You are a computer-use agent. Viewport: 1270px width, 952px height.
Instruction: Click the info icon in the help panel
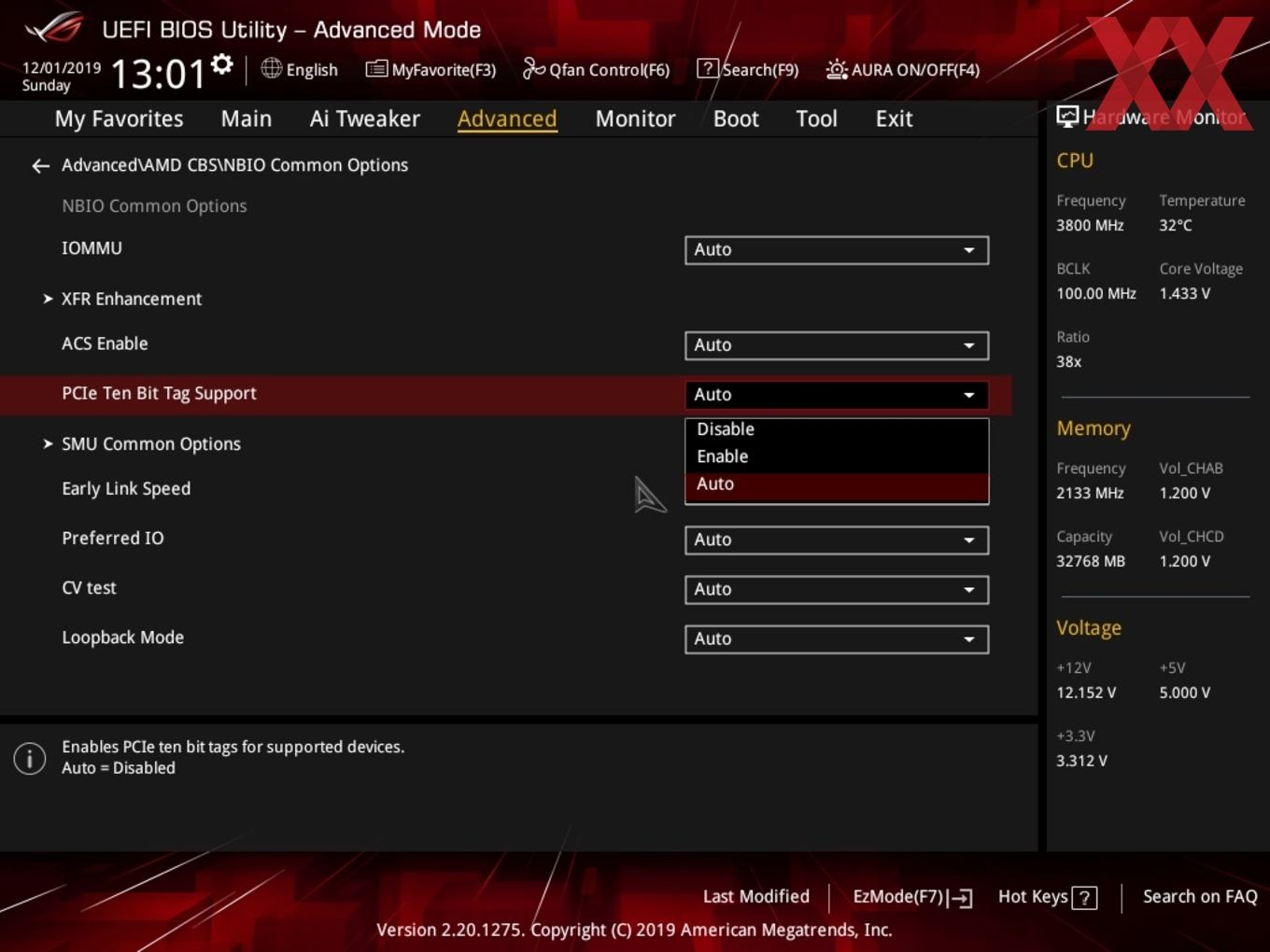point(30,758)
